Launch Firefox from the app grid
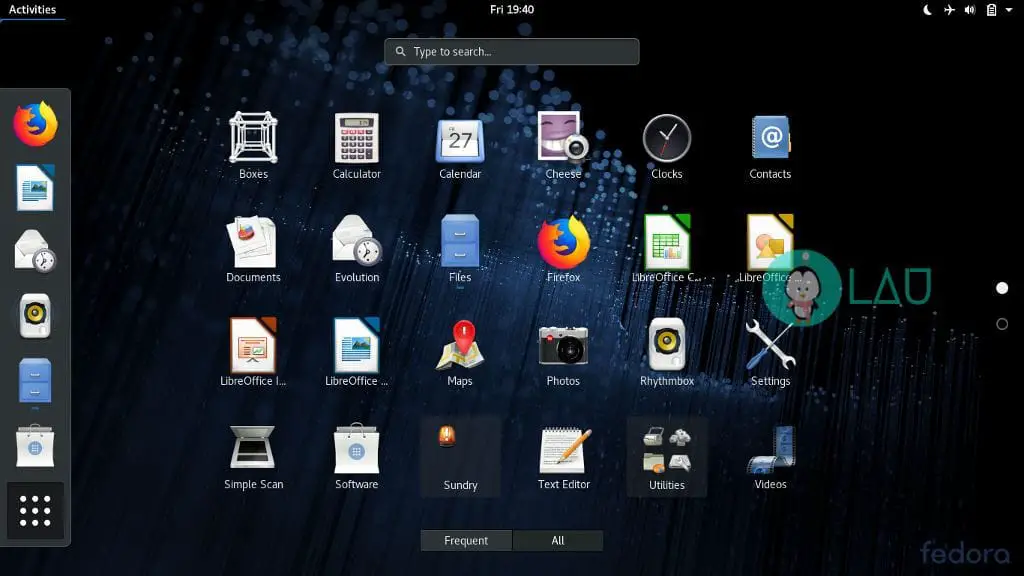1024x576 pixels. [x=563, y=248]
